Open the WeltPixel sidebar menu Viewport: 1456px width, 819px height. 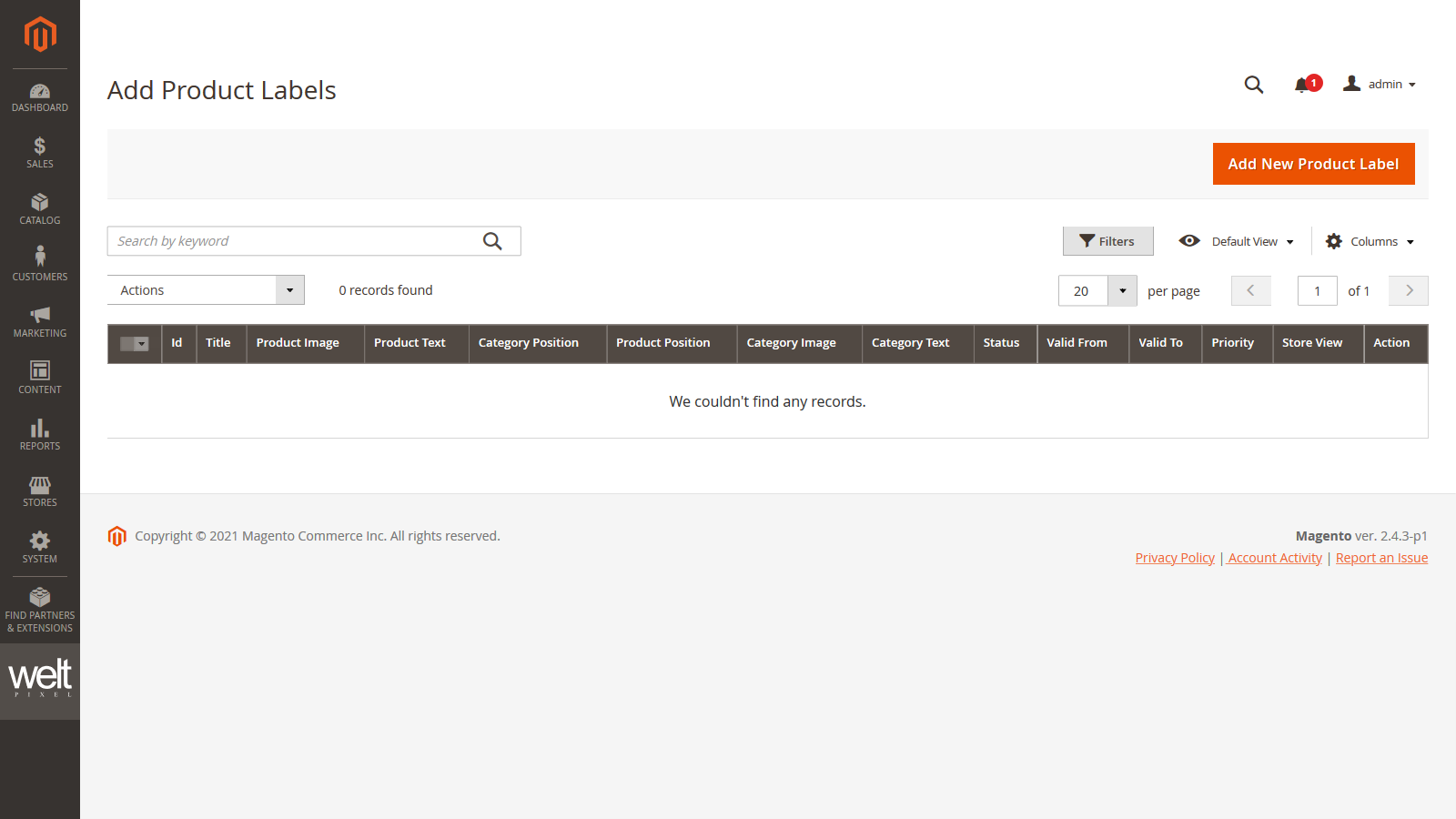pyautogui.click(x=40, y=682)
